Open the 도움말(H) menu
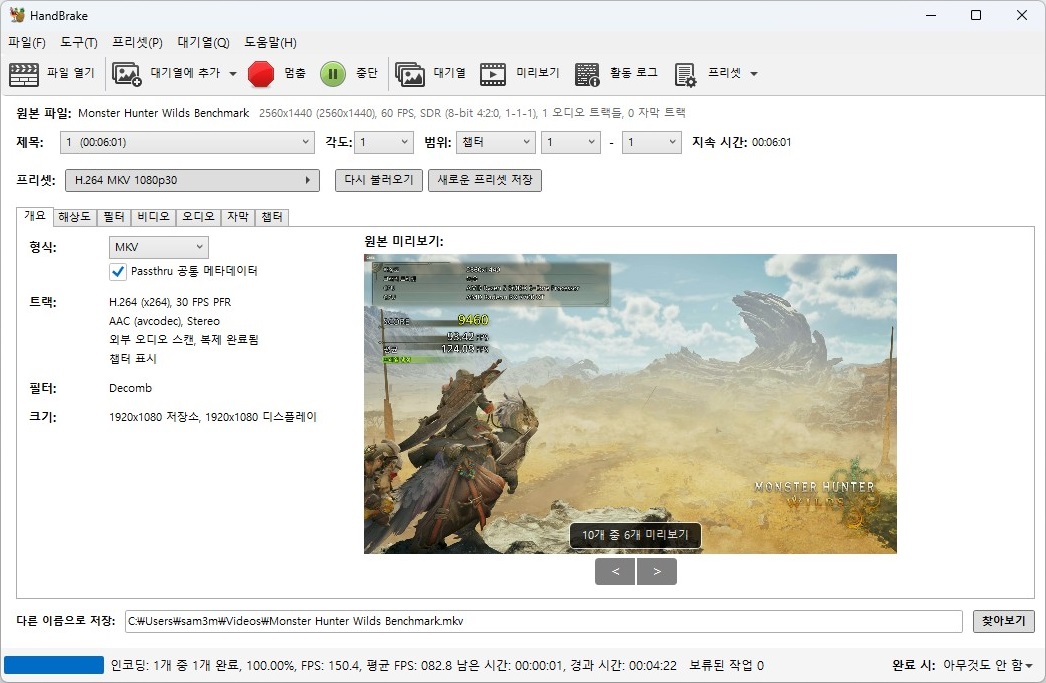Image resolution: width=1046 pixels, height=683 pixels. tap(270, 43)
